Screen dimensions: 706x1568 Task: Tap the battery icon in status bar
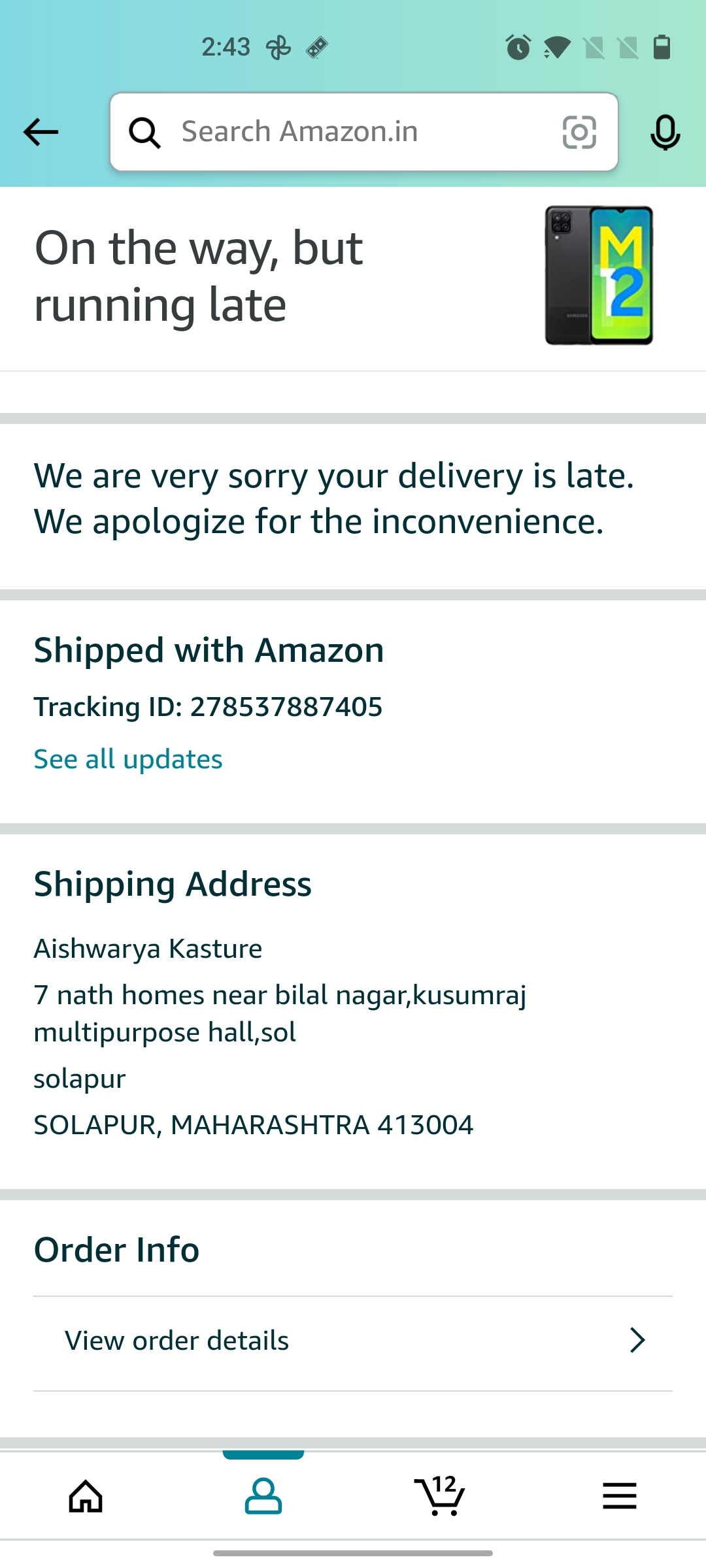click(x=662, y=47)
